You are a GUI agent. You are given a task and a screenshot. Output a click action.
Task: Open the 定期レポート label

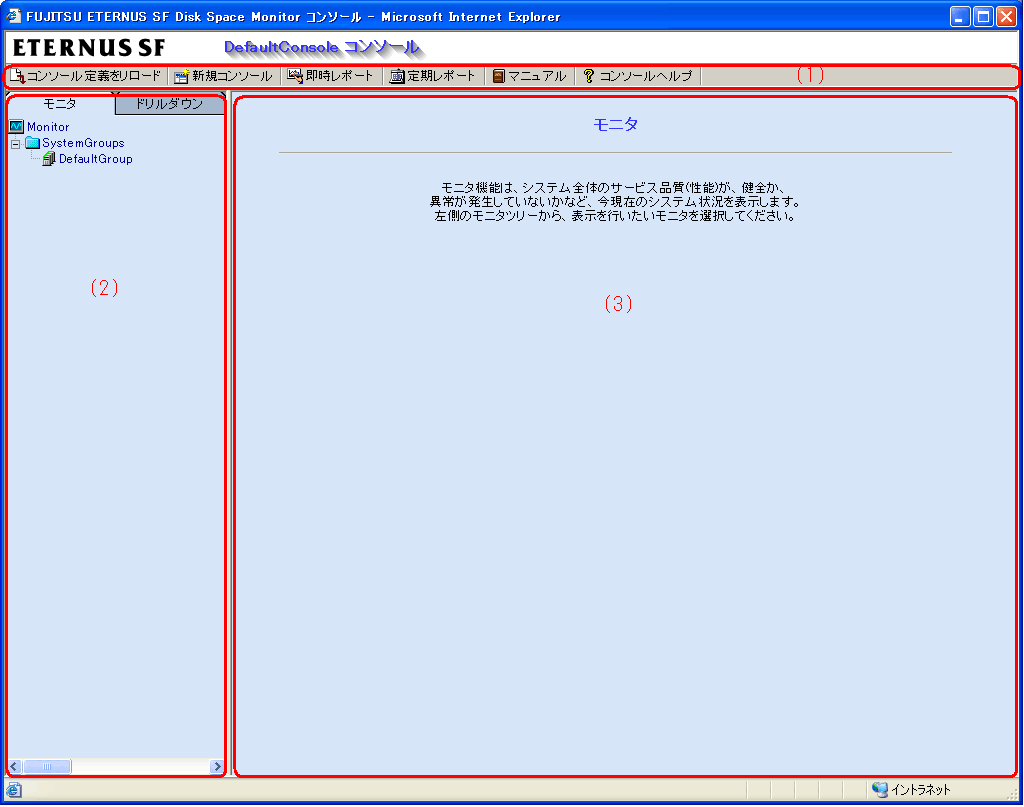(x=441, y=76)
